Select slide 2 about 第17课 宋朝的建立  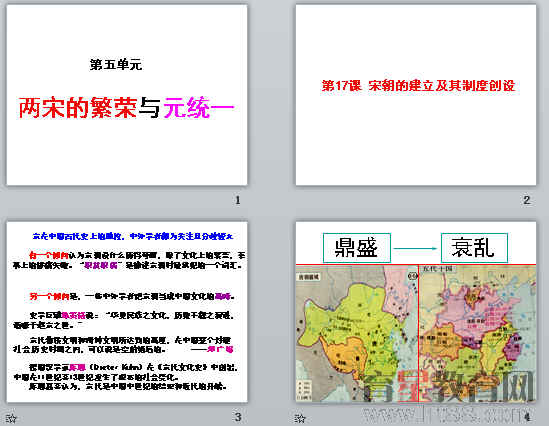point(416,95)
